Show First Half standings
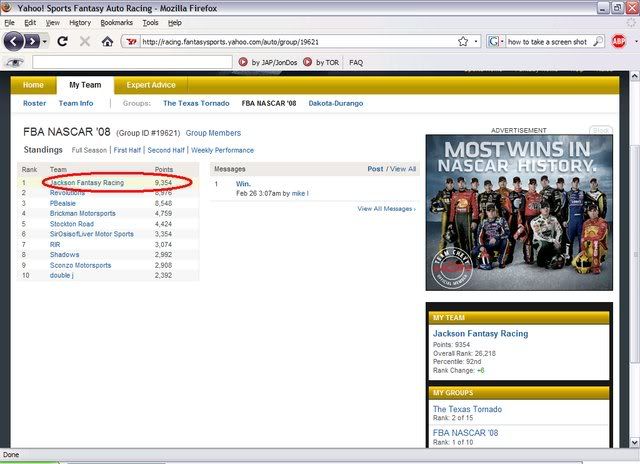 tap(127, 150)
